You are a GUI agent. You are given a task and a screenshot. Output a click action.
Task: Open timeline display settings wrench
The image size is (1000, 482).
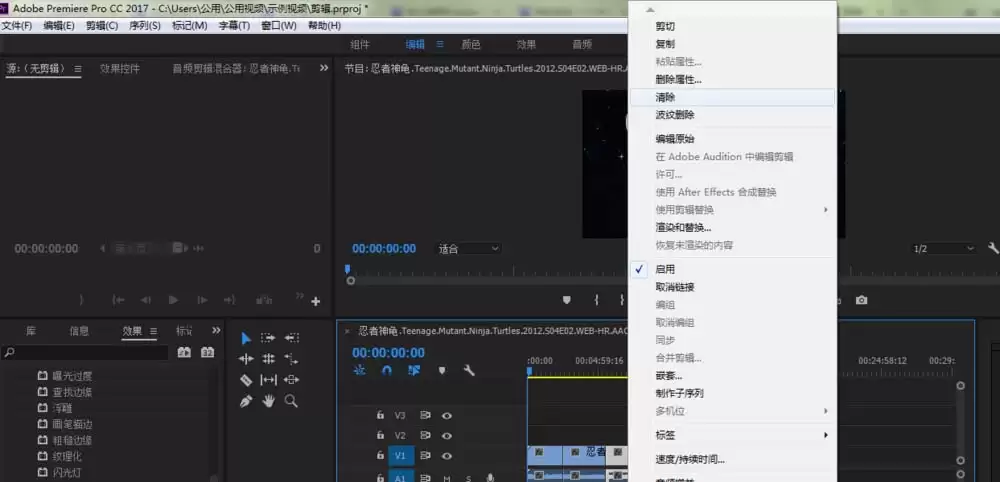pos(469,370)
